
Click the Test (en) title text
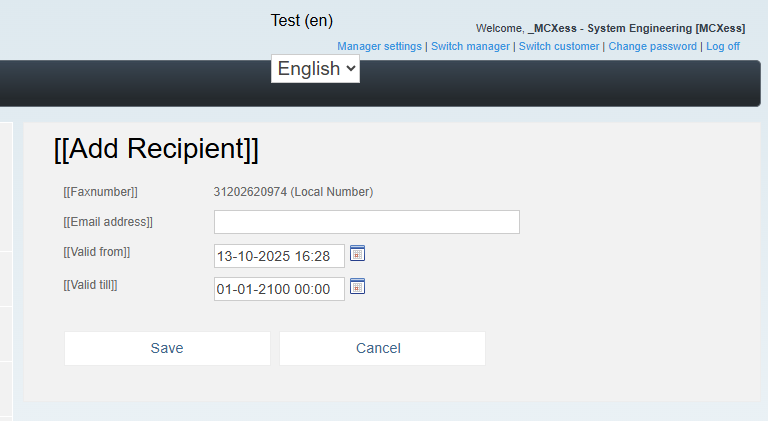tap(301, 20)
